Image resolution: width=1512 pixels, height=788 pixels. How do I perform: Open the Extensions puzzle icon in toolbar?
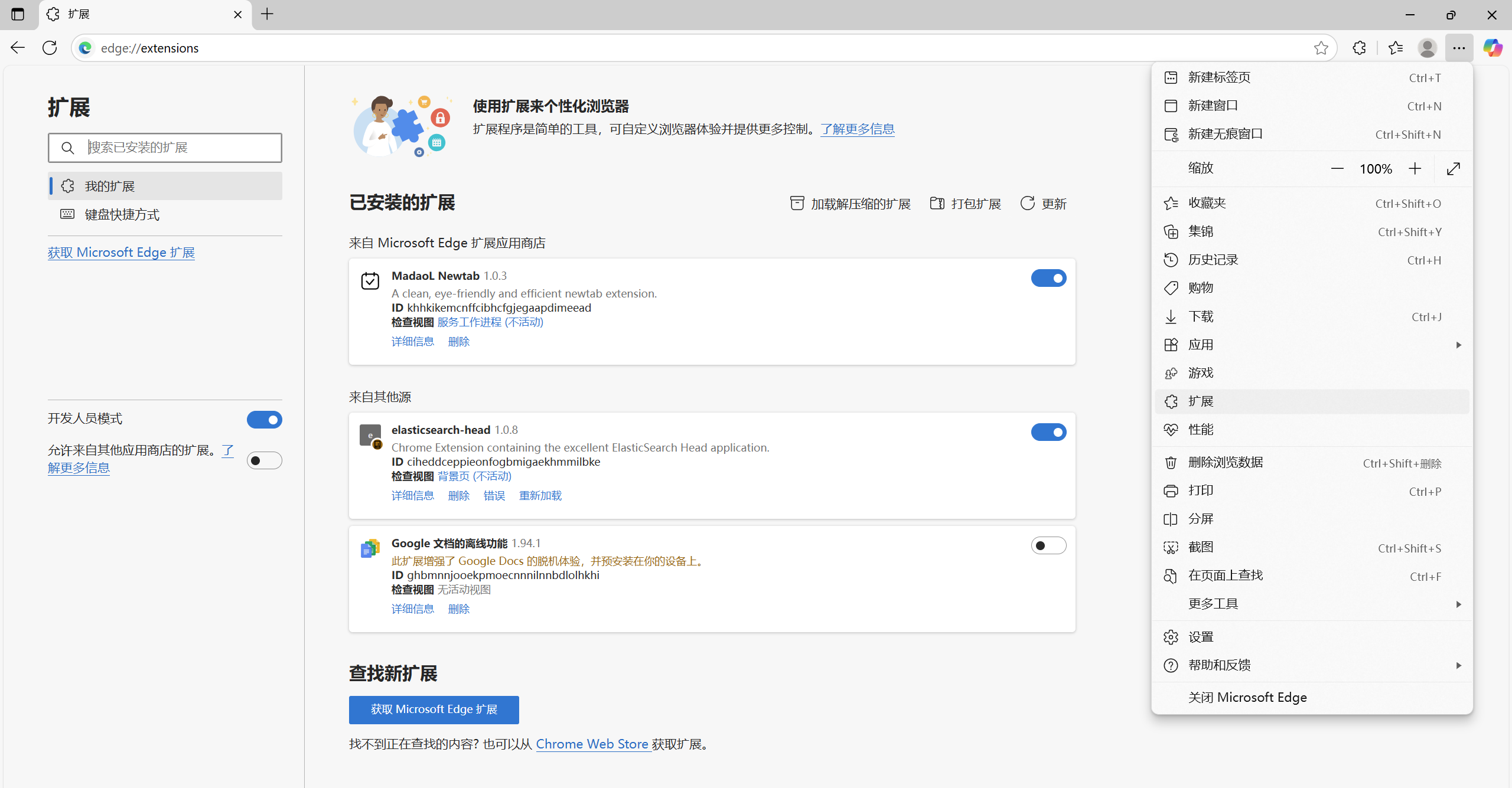tap(1359, 48)
